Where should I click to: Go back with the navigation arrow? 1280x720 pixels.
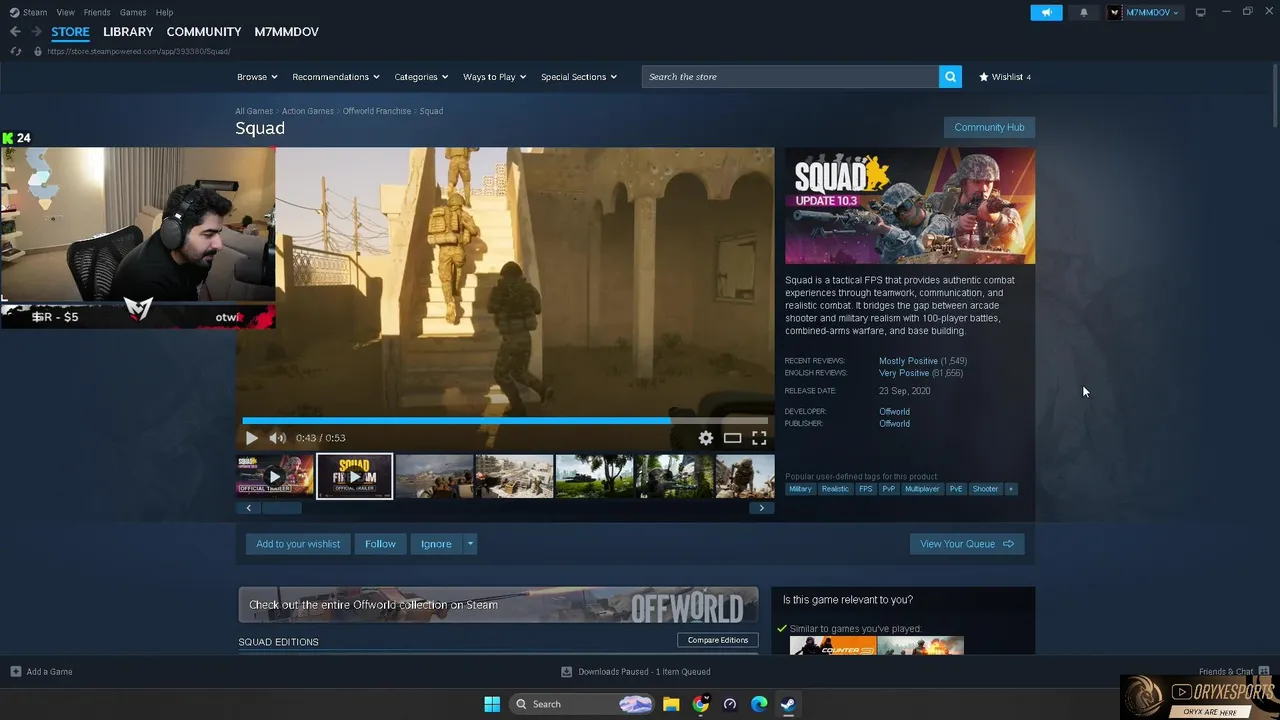[x=15, y=32]
